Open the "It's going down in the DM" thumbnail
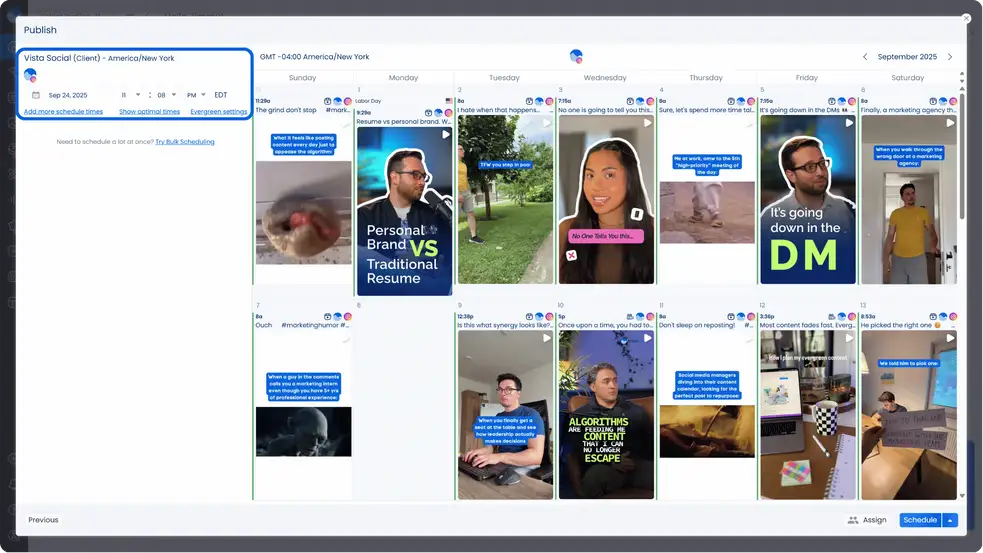Viewport: 983px width, 553px height. pos(807,200)
